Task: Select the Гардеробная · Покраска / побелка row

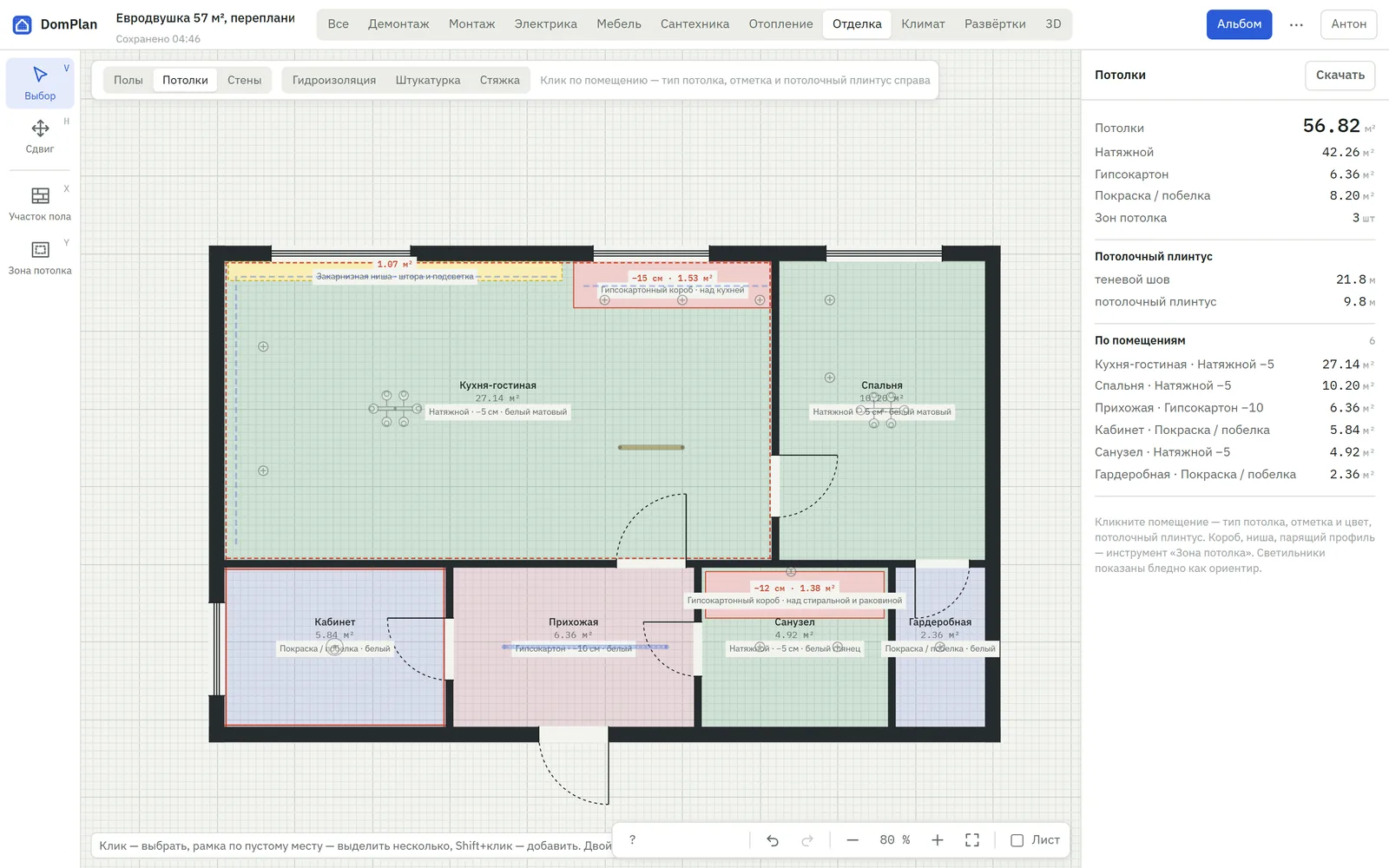Action: coord(1234,474)
